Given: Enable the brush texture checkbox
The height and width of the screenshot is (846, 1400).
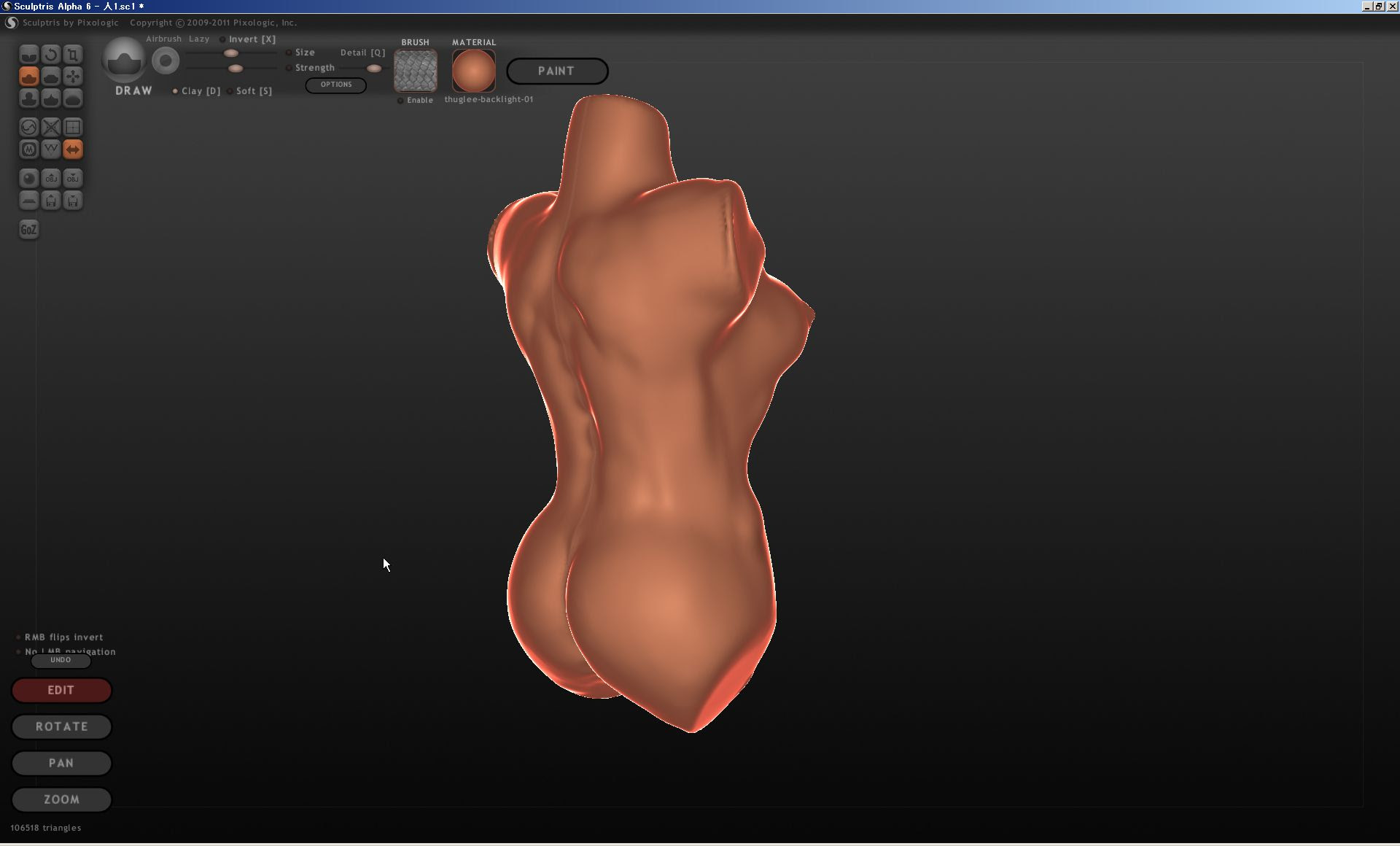Looking at the screenshot, I should coord(400,101).
